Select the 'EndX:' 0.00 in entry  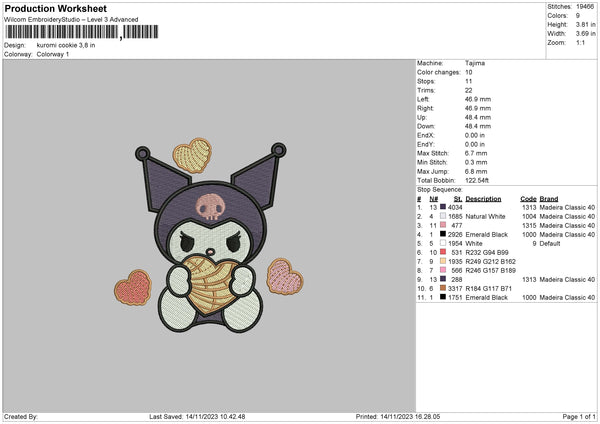[x=451, y=135]
